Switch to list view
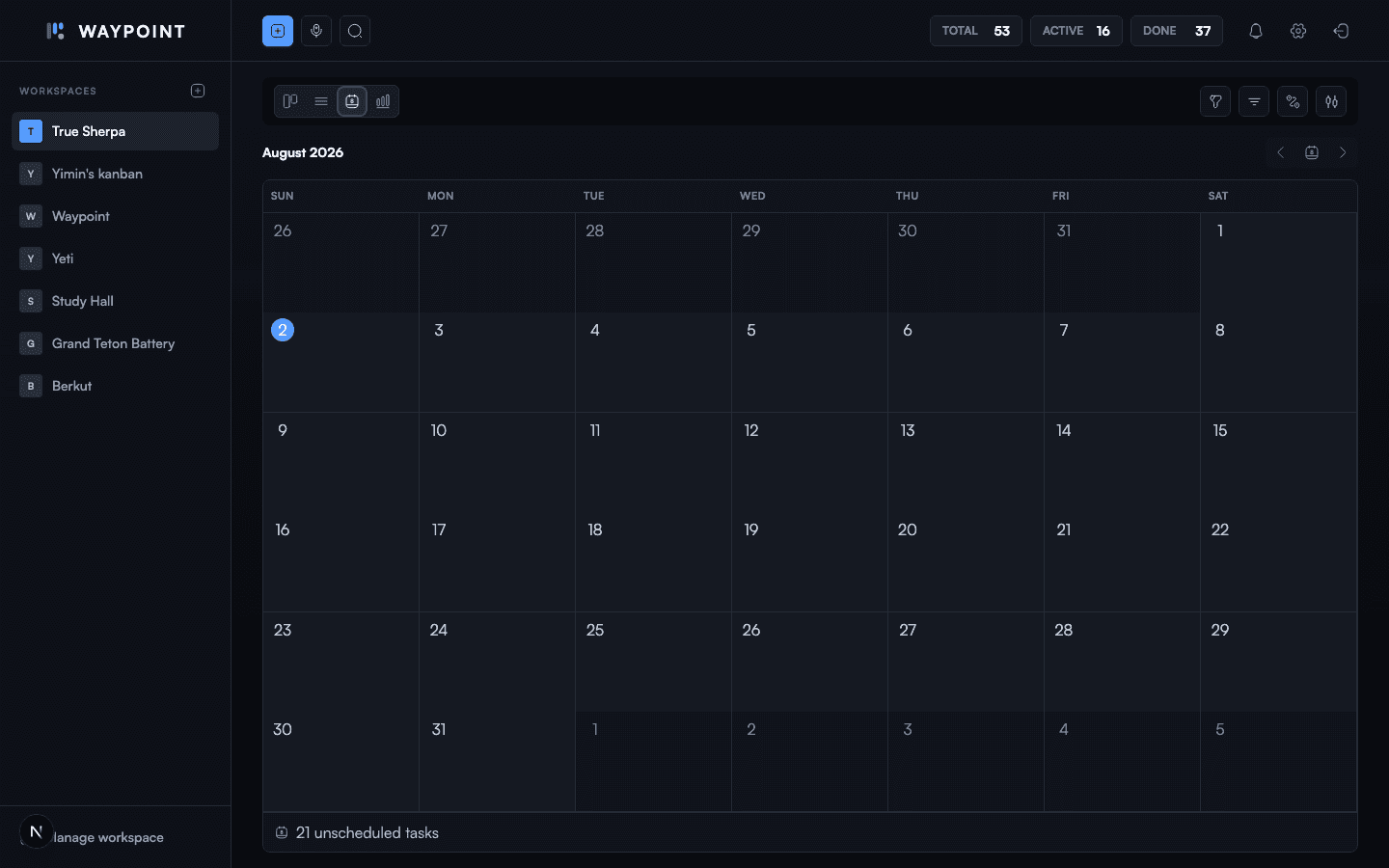The width and height of the screenshot is (1389, 868). (321, 101)
